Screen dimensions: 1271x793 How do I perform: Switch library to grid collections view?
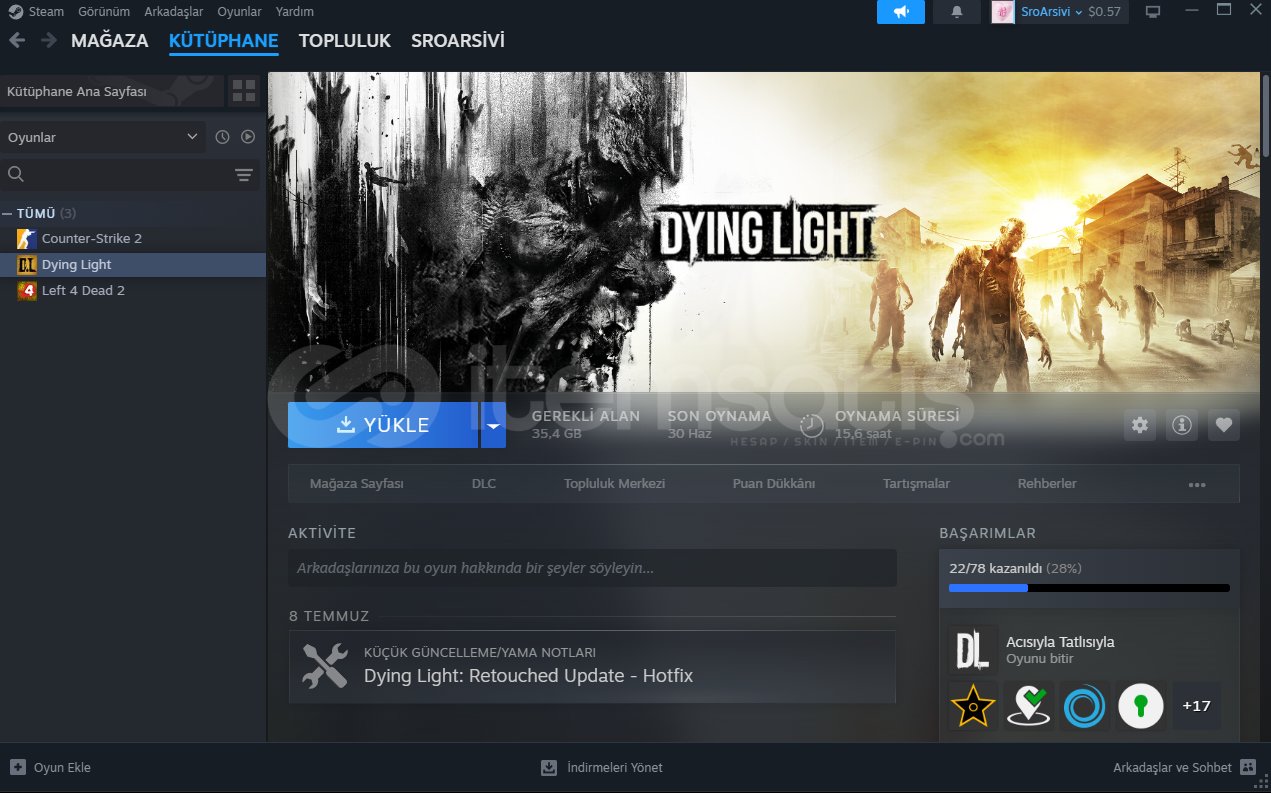[244, 91]
